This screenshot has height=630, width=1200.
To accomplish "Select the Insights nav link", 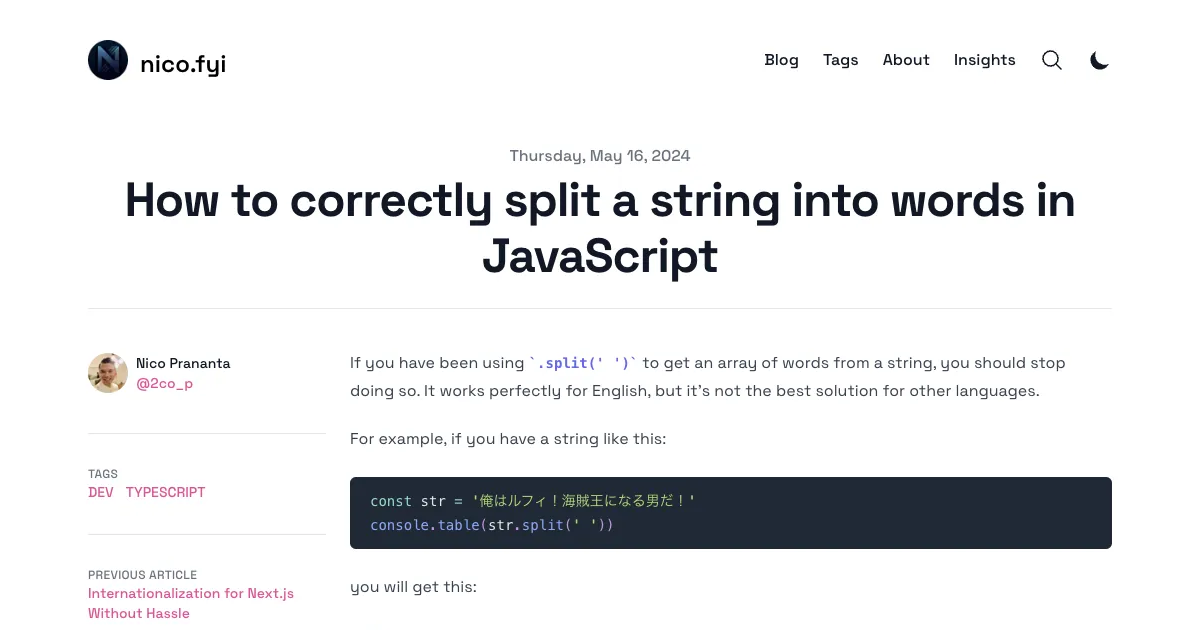I will (984, 60).
